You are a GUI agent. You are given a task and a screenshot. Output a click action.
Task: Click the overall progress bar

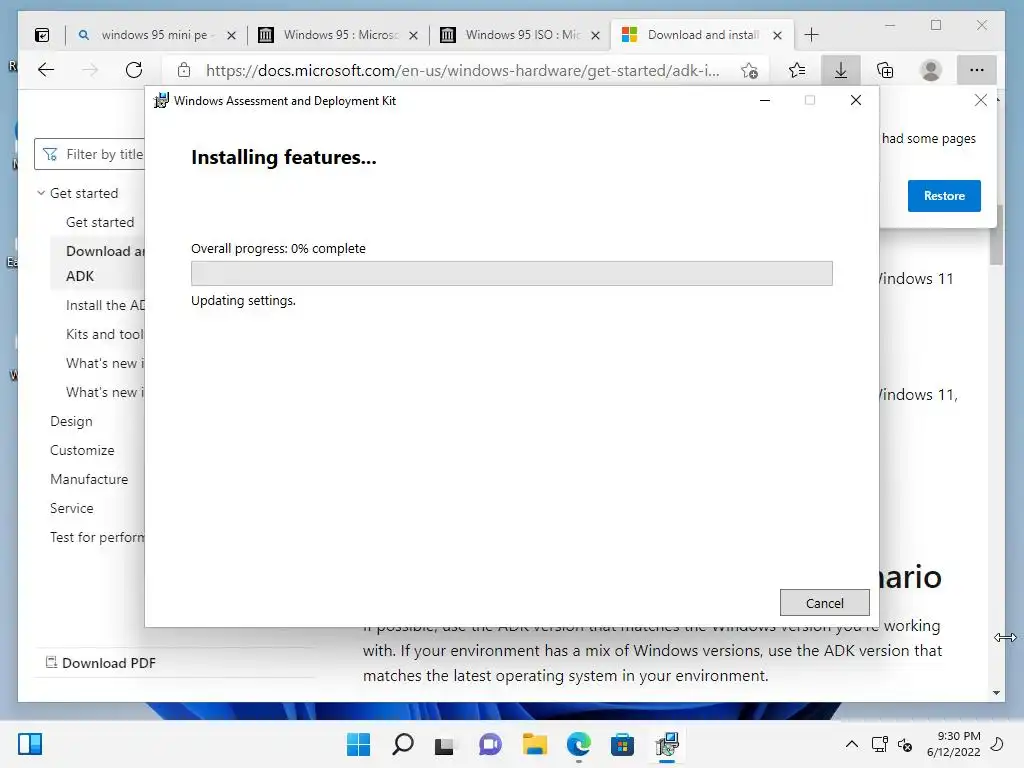point(511,274)
